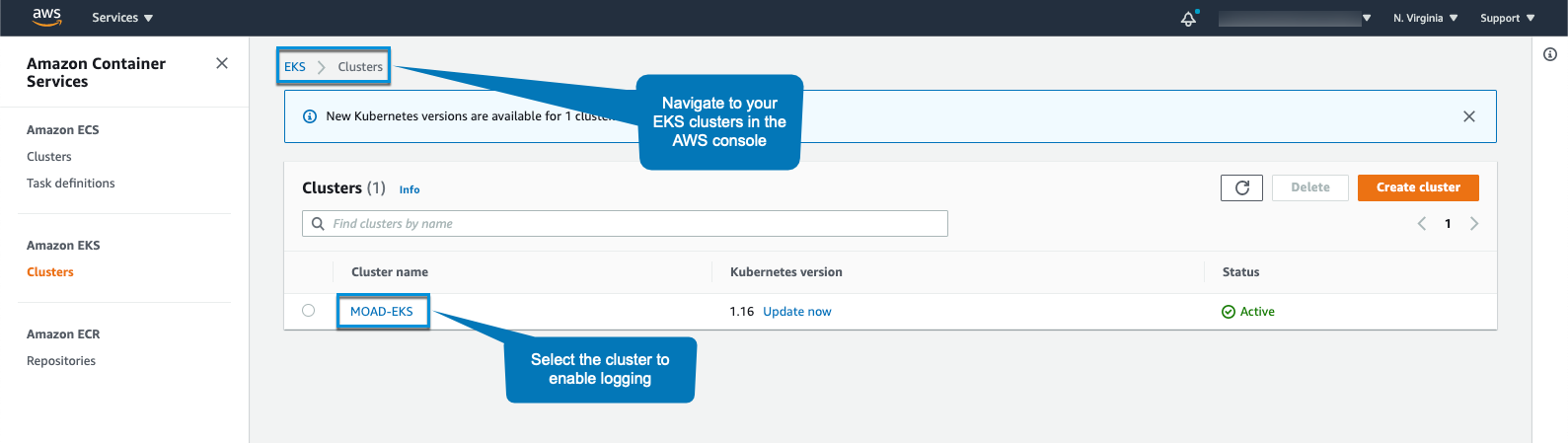
Task: Open Task definitions under Amazon ECS
Action: [71, 184]
